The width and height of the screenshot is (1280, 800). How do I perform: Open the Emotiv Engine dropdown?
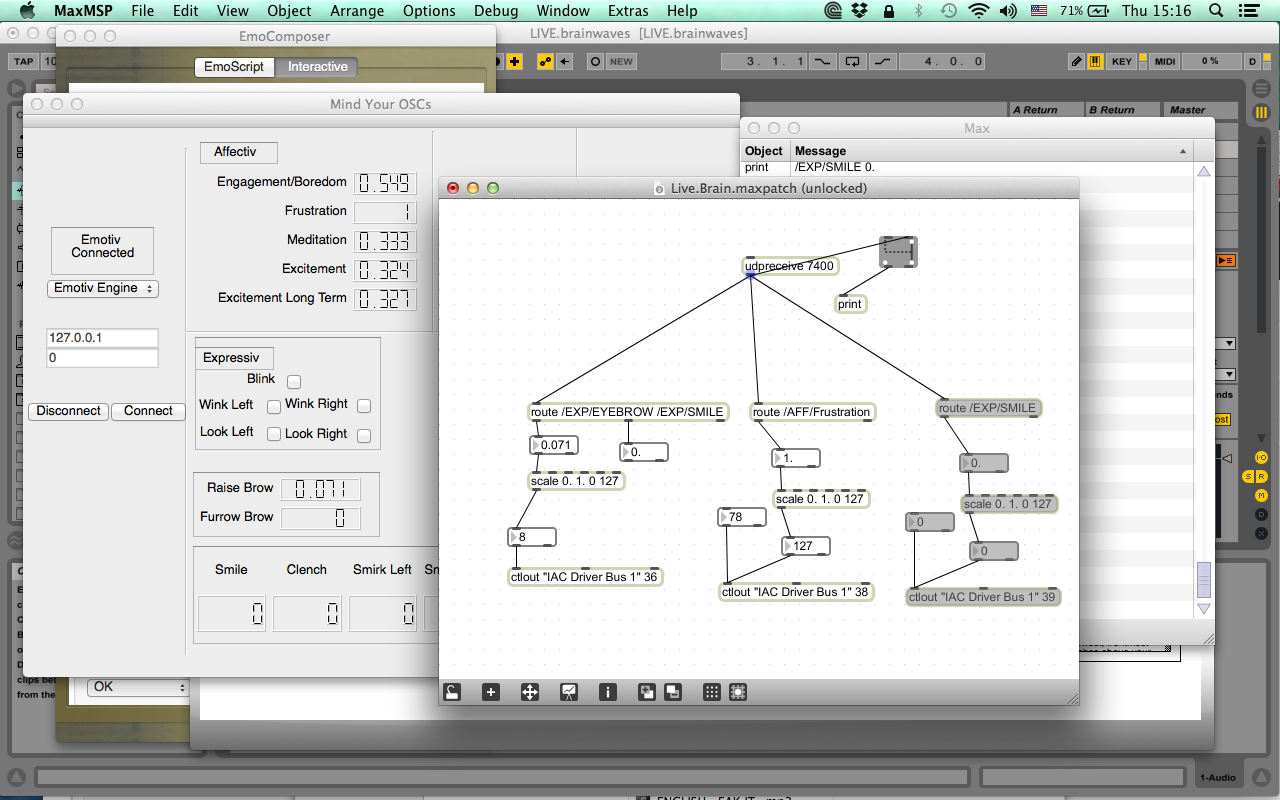point(102,288)
